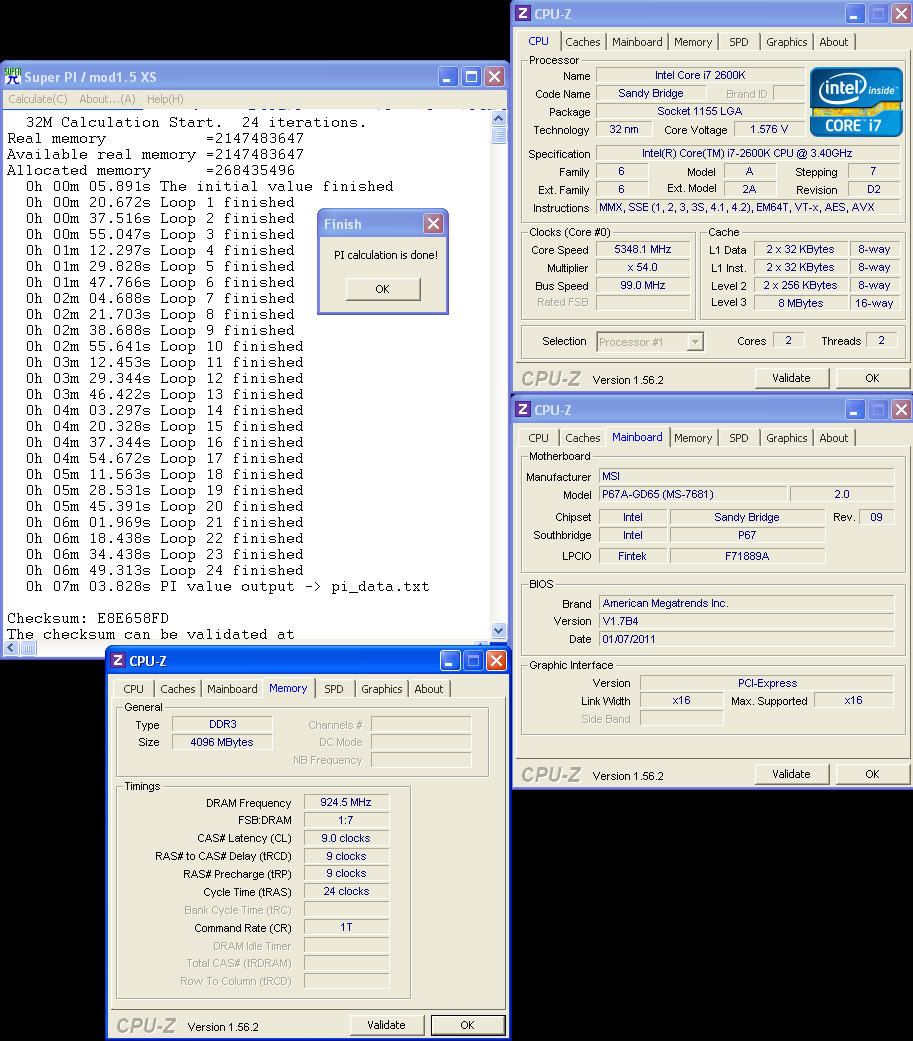Image resolution: width=913 pixels, height=1041 pixels.
Task: Click the BIOS Date 01/07/2011 value
Action: (746, 639)
